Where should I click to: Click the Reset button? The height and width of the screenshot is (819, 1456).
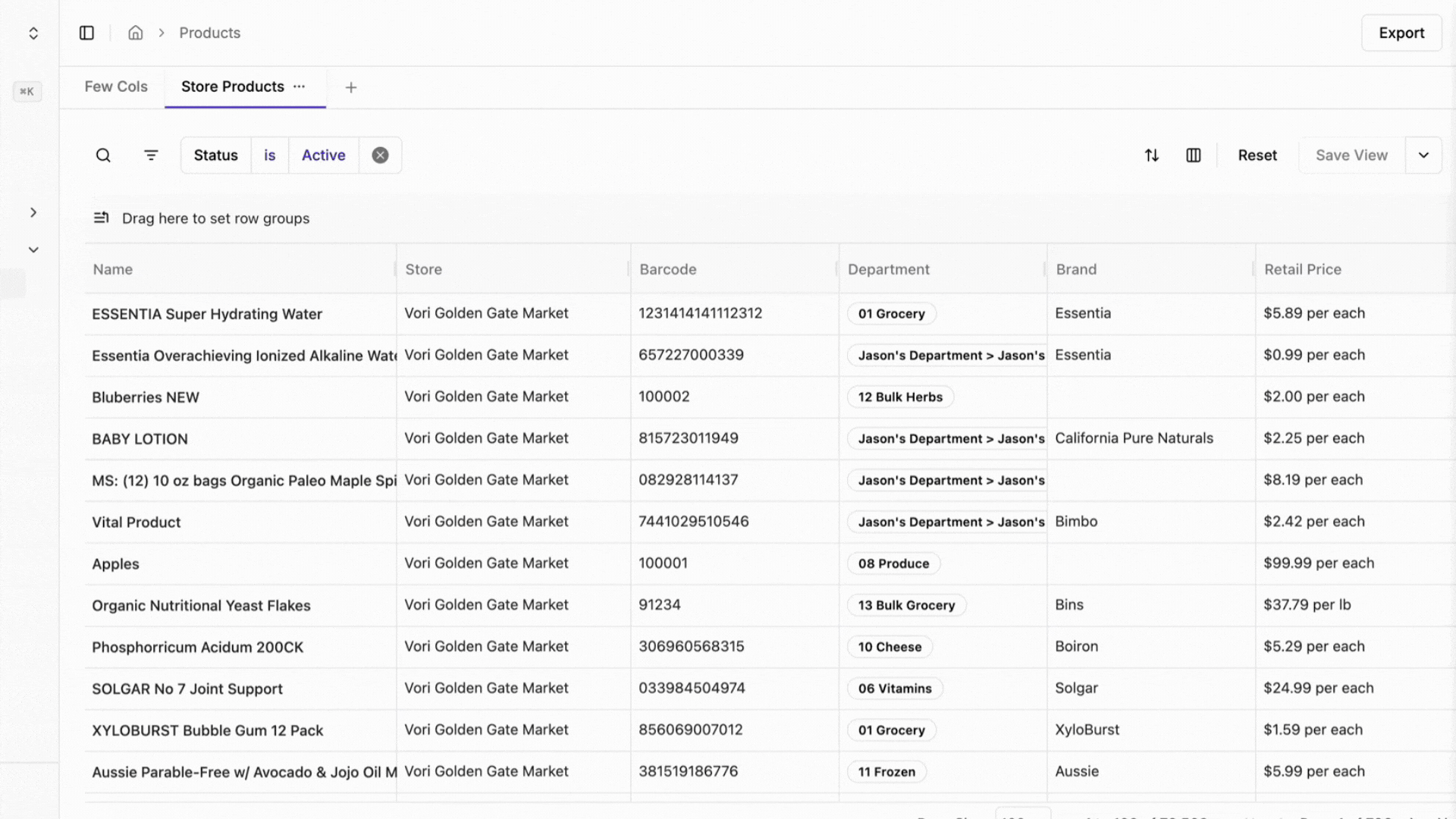coord(1257,155)
